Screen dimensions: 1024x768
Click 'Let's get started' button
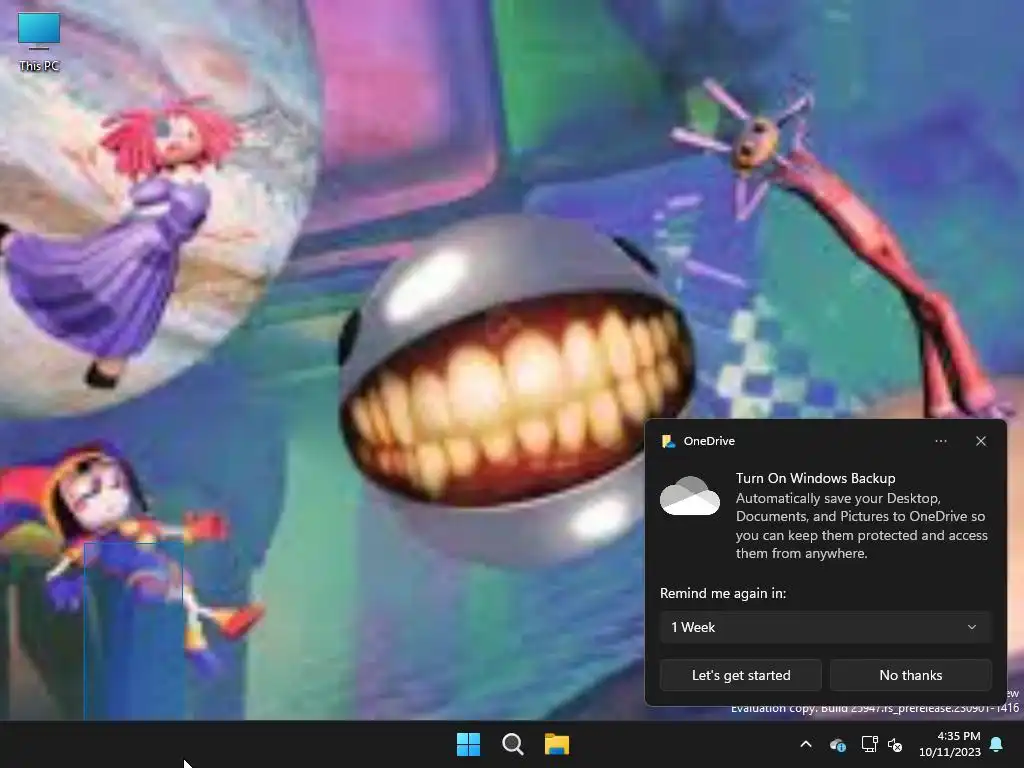(x=741, y=675)
